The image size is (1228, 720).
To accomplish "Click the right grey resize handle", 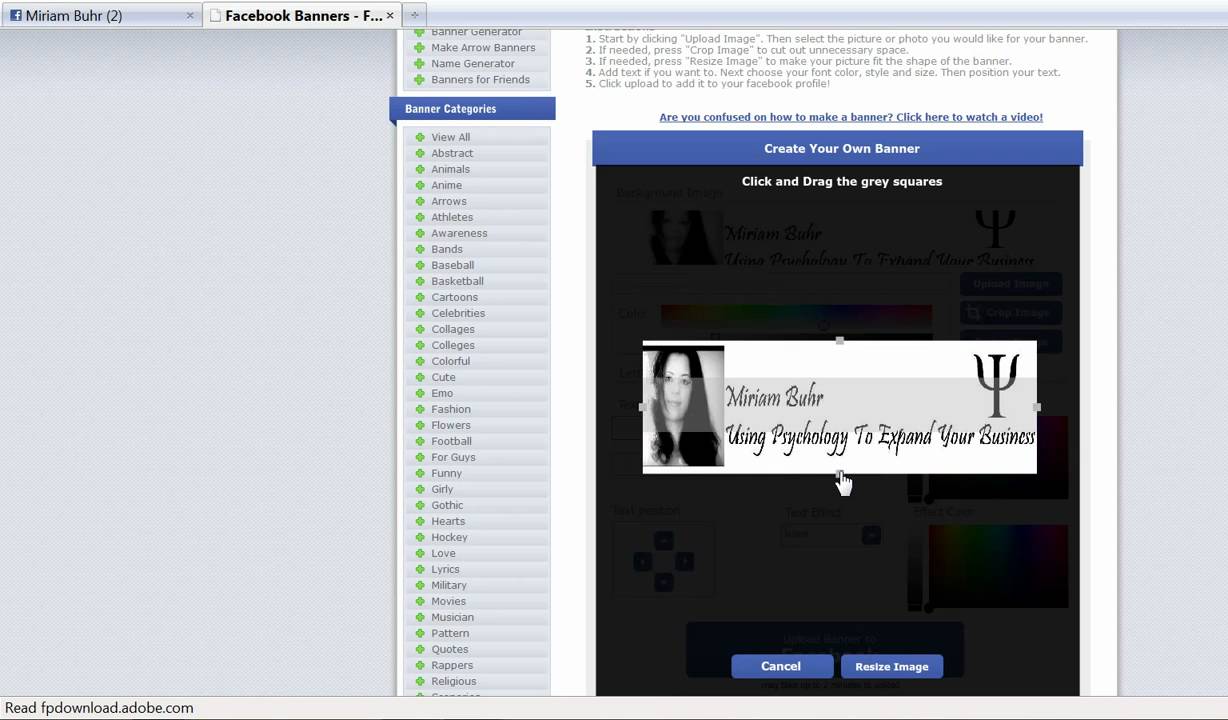I will [1037, 407].
